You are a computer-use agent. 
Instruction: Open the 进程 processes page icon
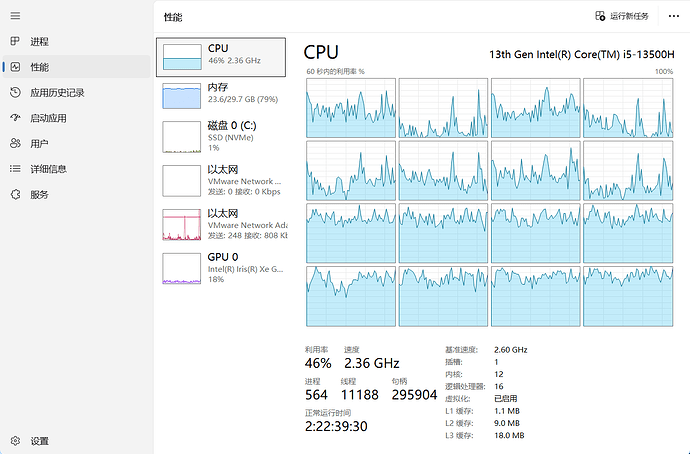point(15,41)
